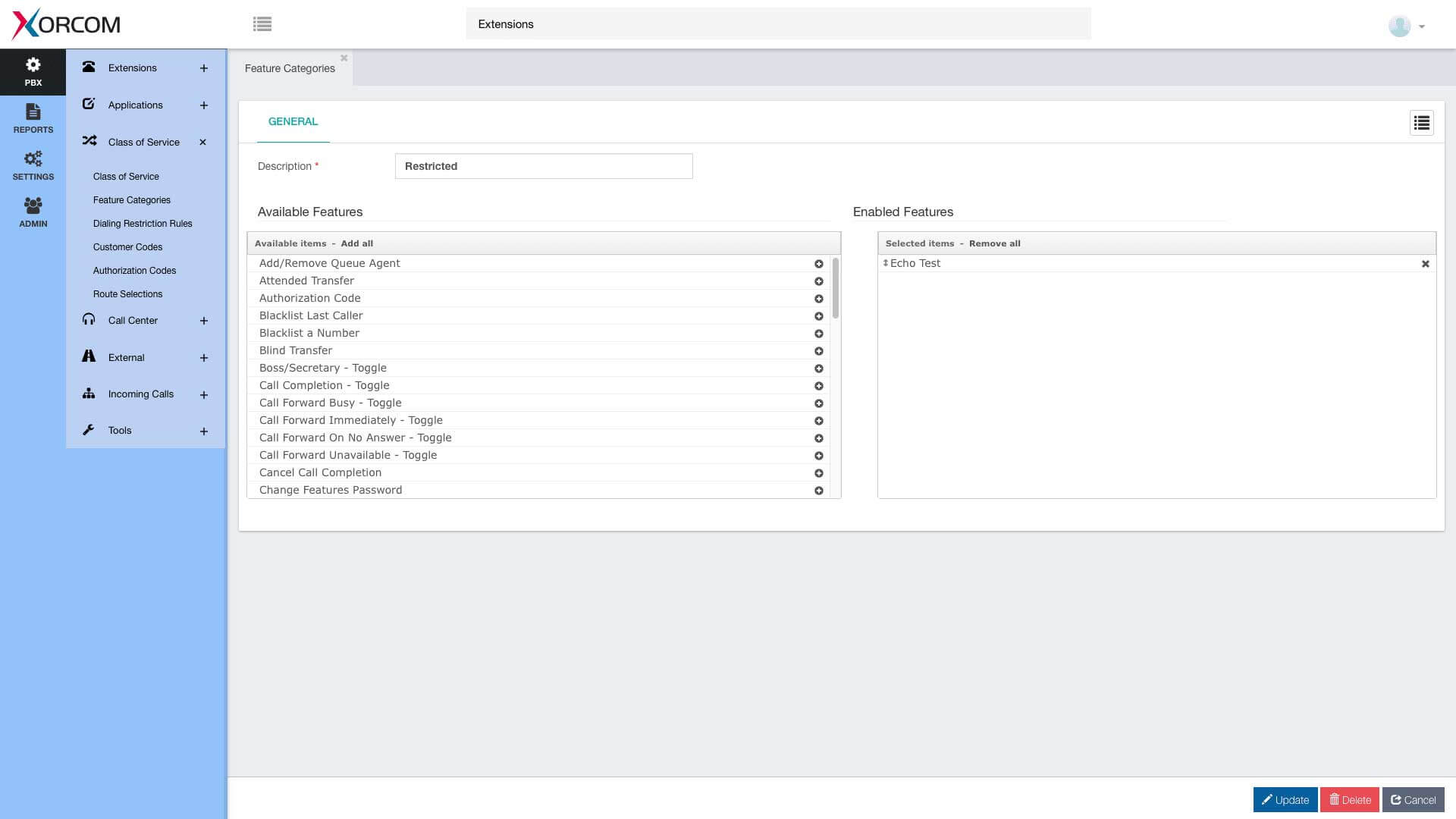Screen dimensions: 1456x819
Task: Add Blacklist Last Caller via plus icon
Action: 818,316
